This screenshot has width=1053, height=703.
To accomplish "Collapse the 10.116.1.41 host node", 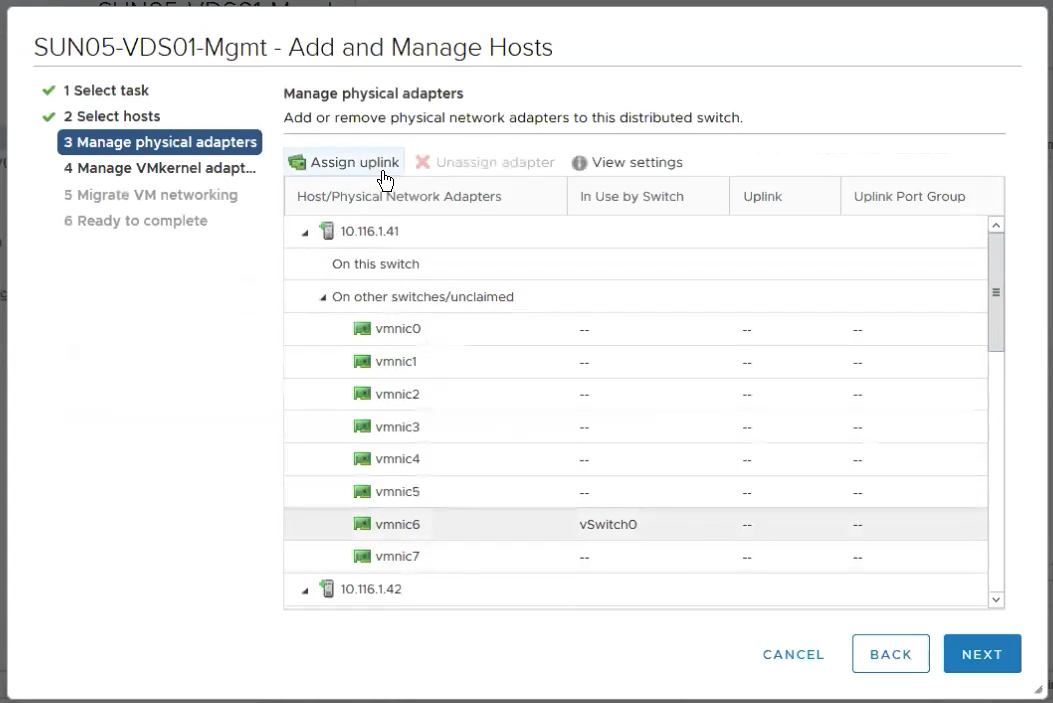I will (305, 232).
